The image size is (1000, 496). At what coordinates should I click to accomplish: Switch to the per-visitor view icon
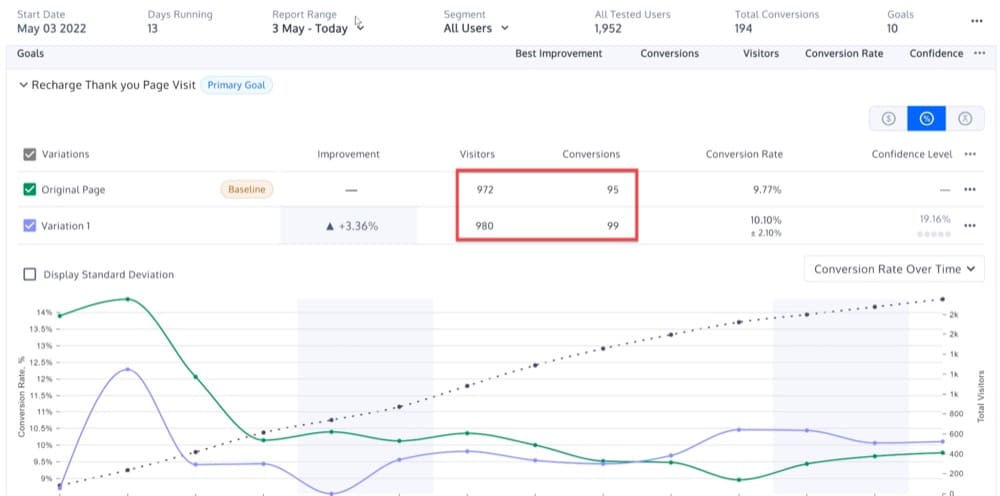tap(964, 119)
